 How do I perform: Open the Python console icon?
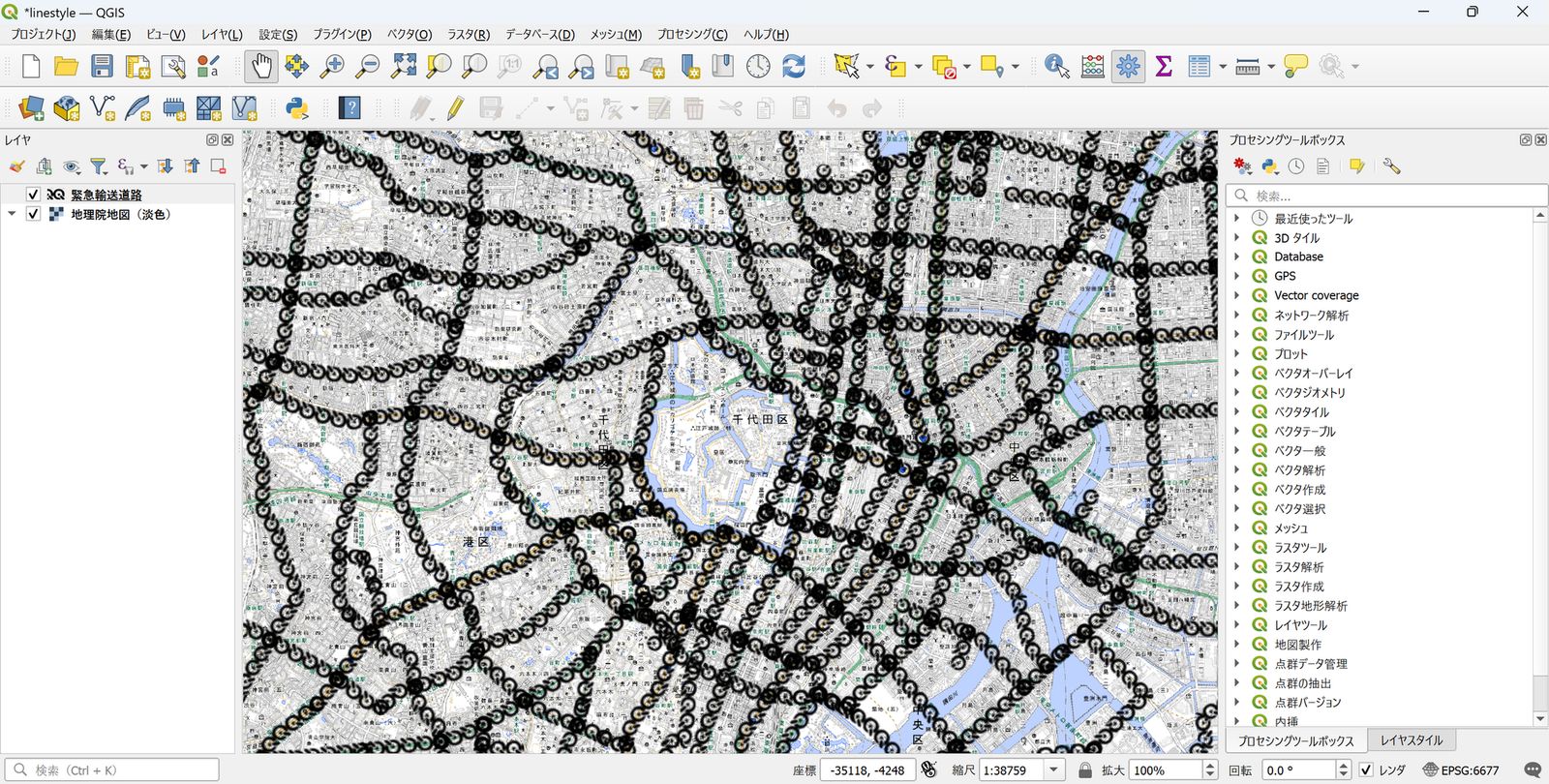296,107
